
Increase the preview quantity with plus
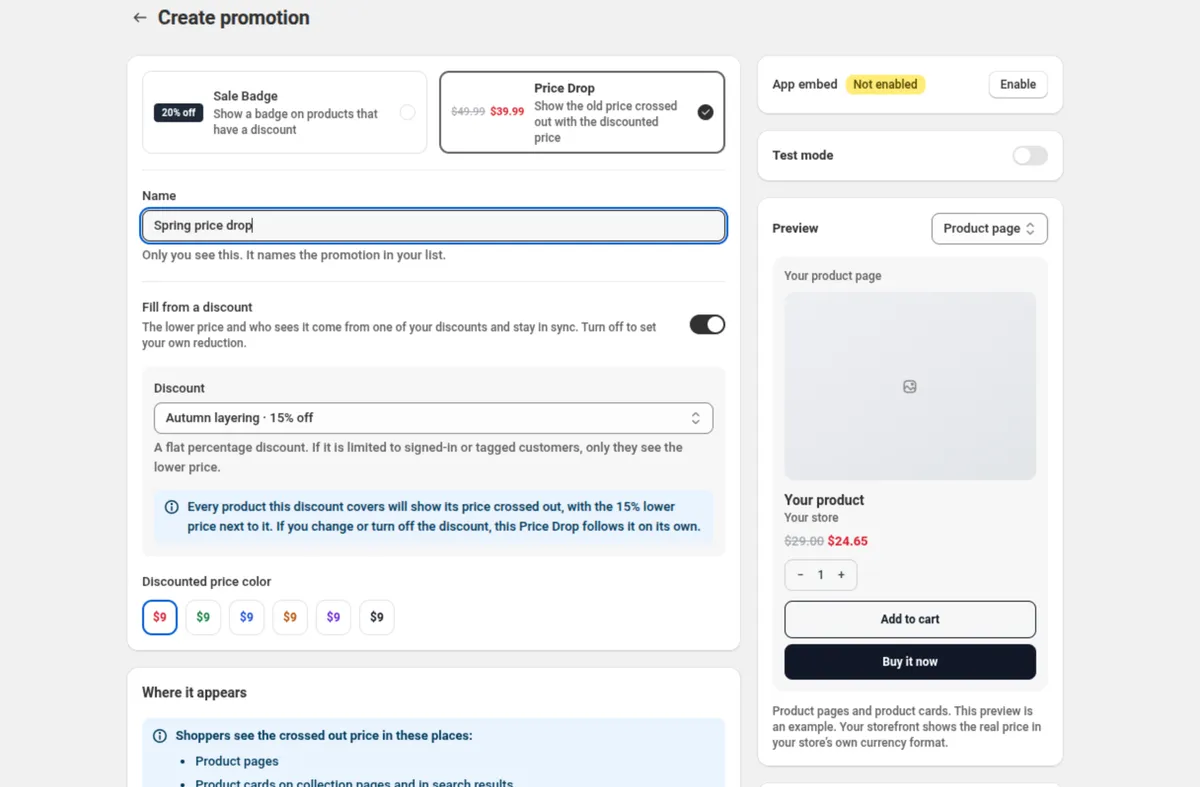(841, 575)
